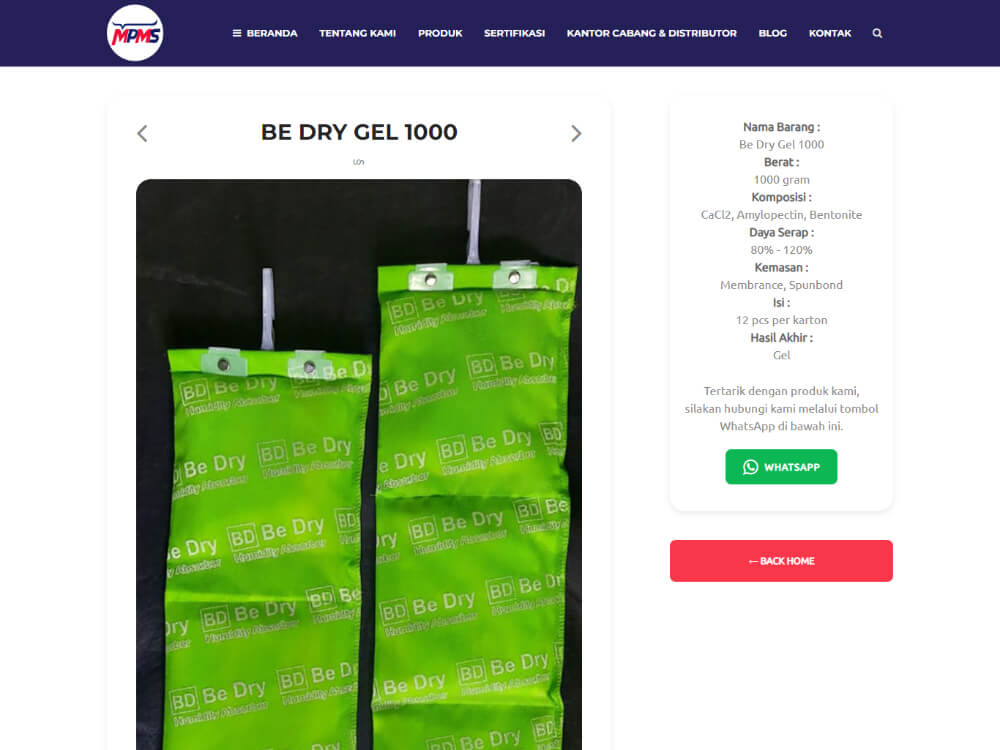1000x750 pixels.
Task: Click the Beranda text in navigation
Action: 272,33
